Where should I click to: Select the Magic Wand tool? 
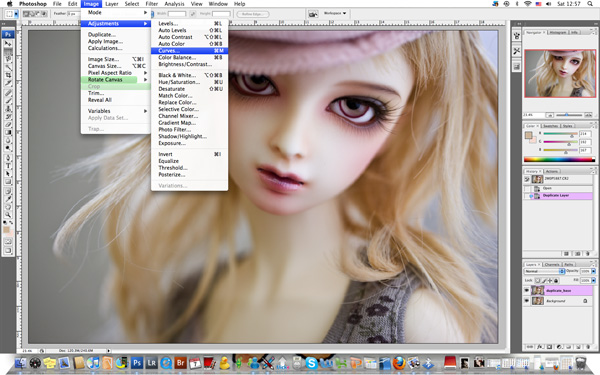click(x=8, y=67)
